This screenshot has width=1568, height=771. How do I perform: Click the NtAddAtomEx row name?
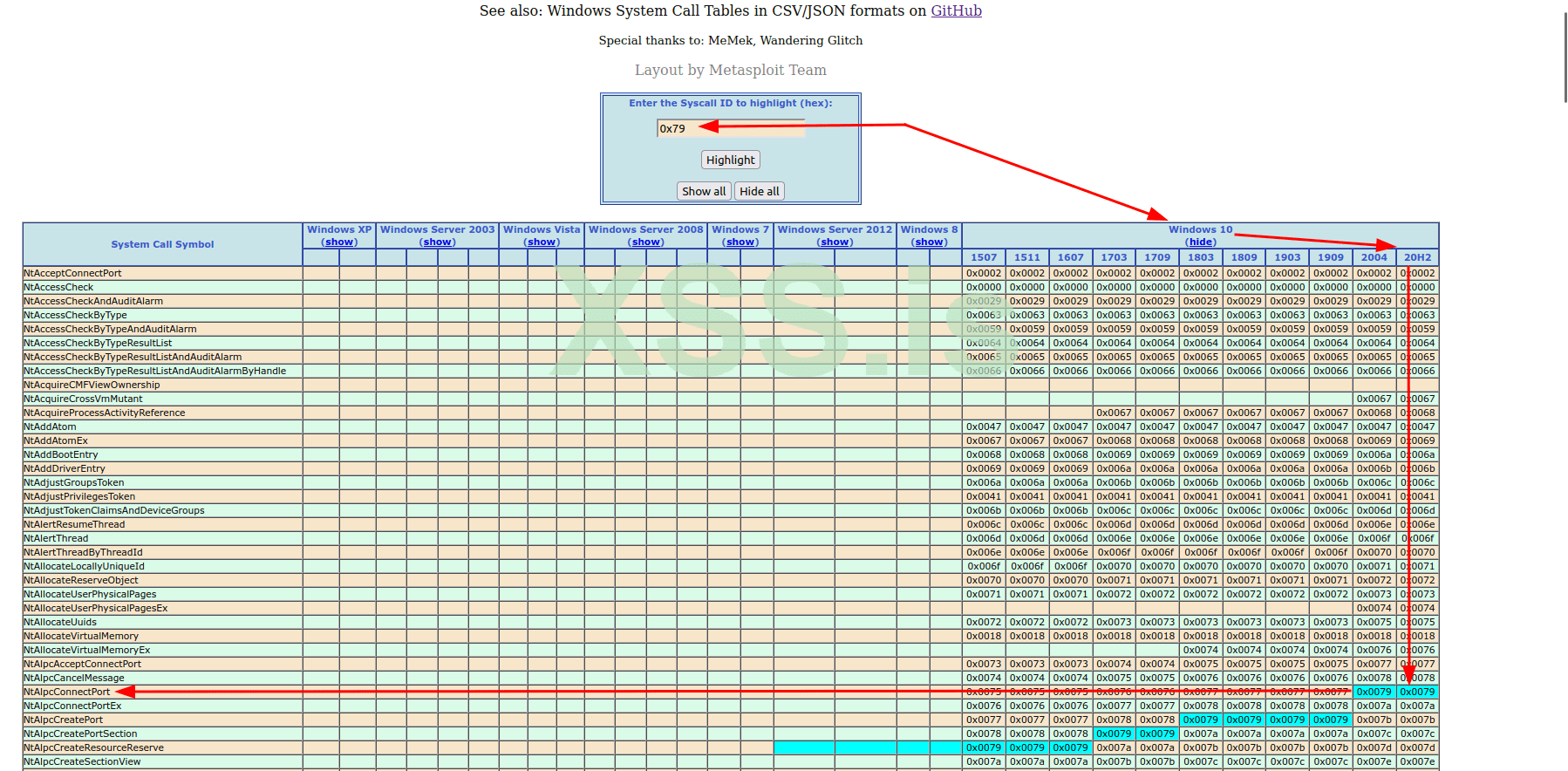[56, 440]
